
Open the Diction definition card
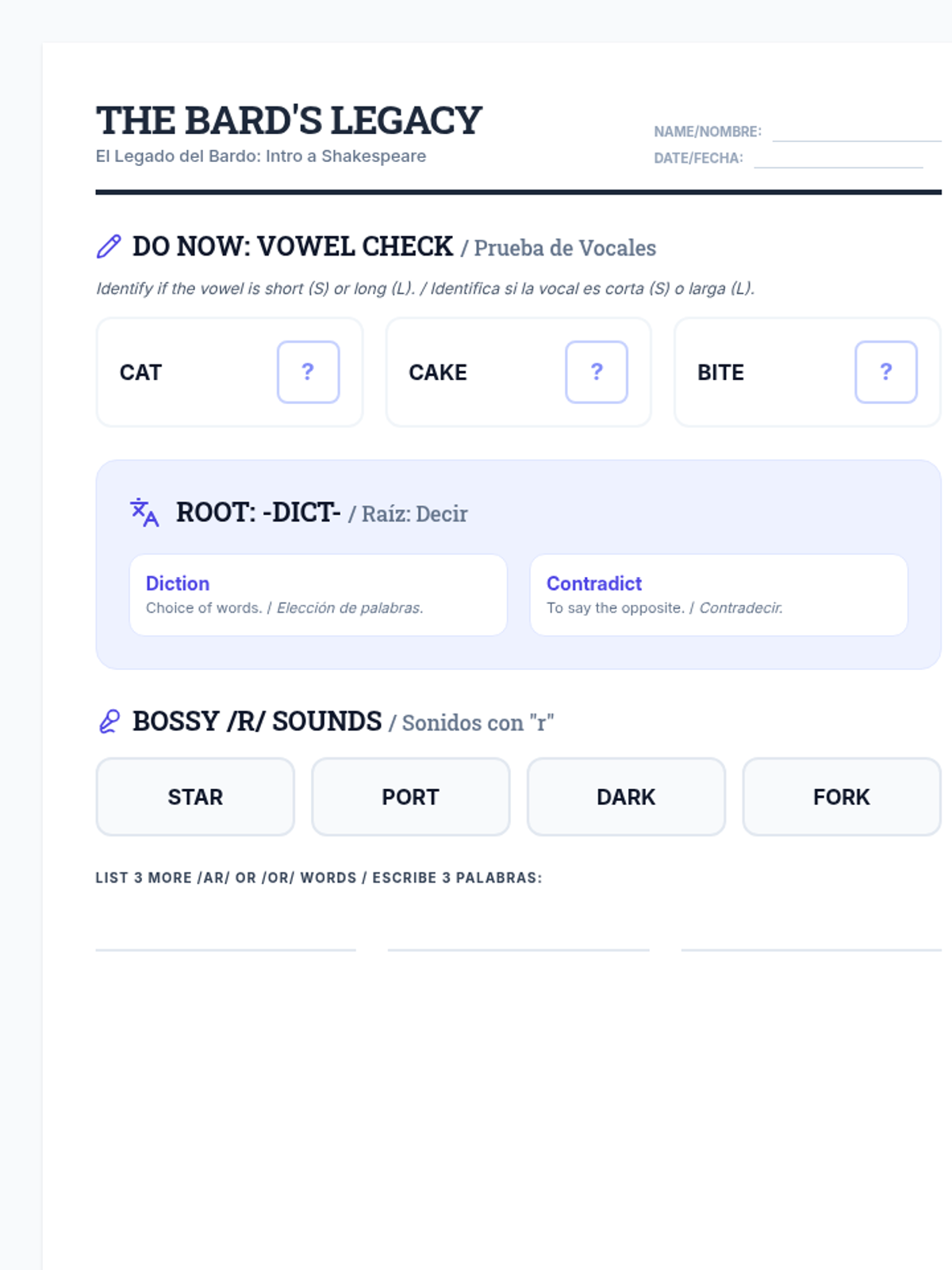click(x=318, y=595)
